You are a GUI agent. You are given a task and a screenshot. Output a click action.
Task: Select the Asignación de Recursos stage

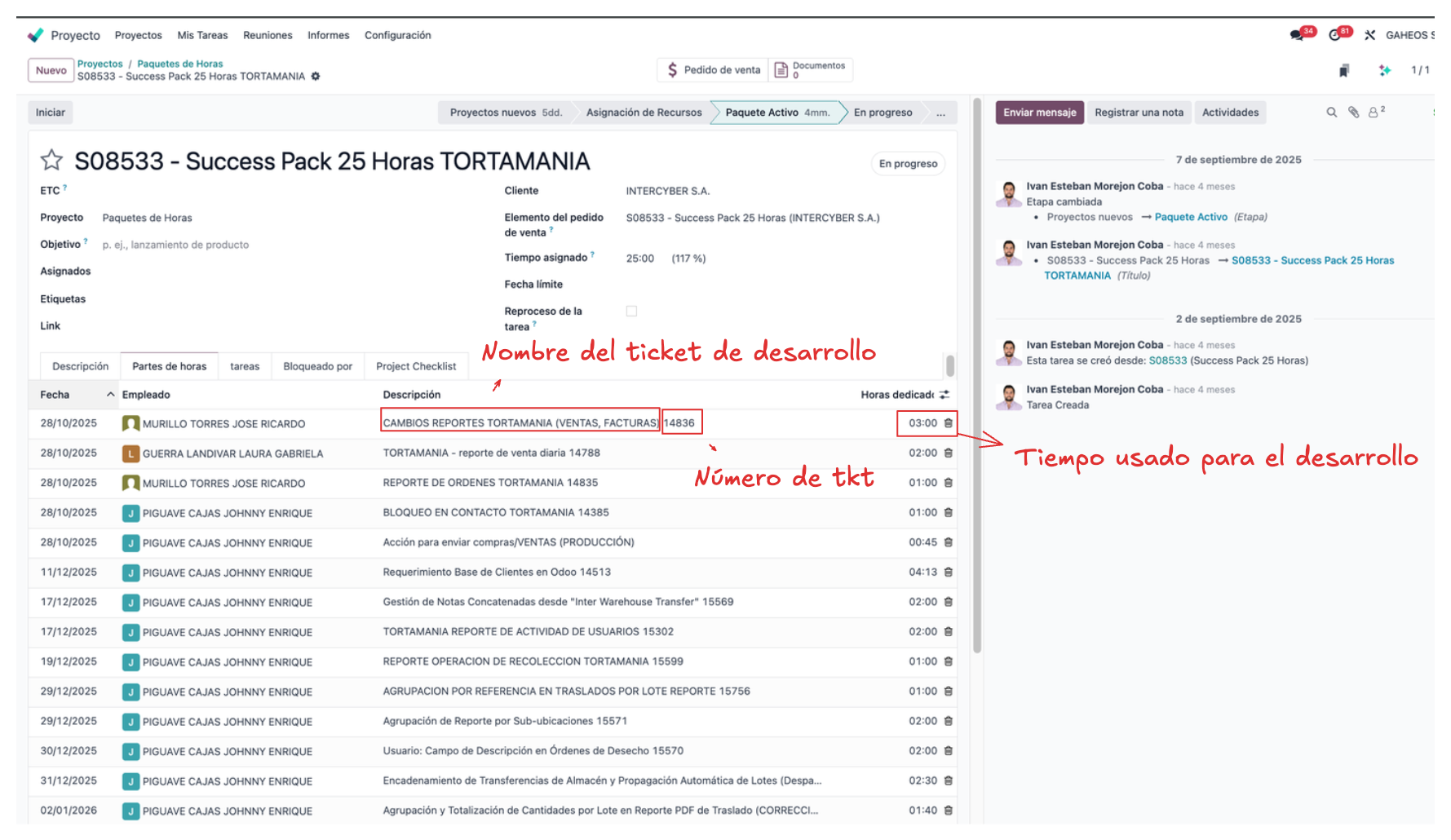point(644,113)
